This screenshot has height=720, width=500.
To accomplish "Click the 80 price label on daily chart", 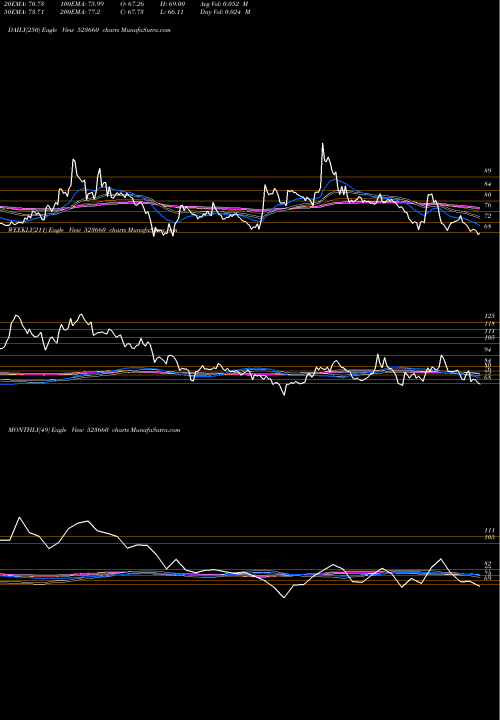I will pyautogui.click(x=488, y=195).
